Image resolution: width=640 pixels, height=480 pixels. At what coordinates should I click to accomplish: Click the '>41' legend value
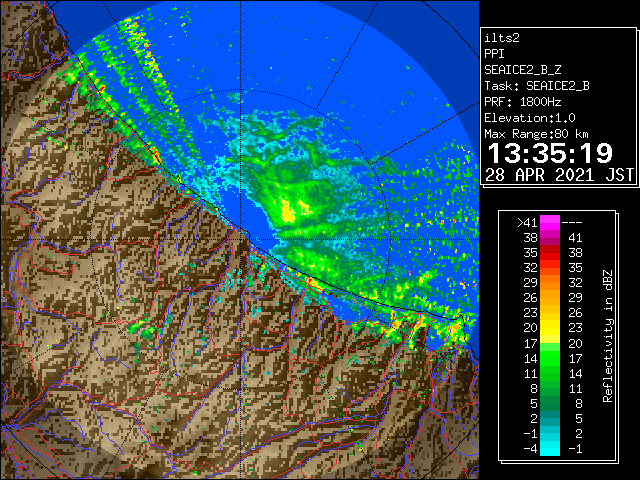pyautogui.click(x=527, y=223)
